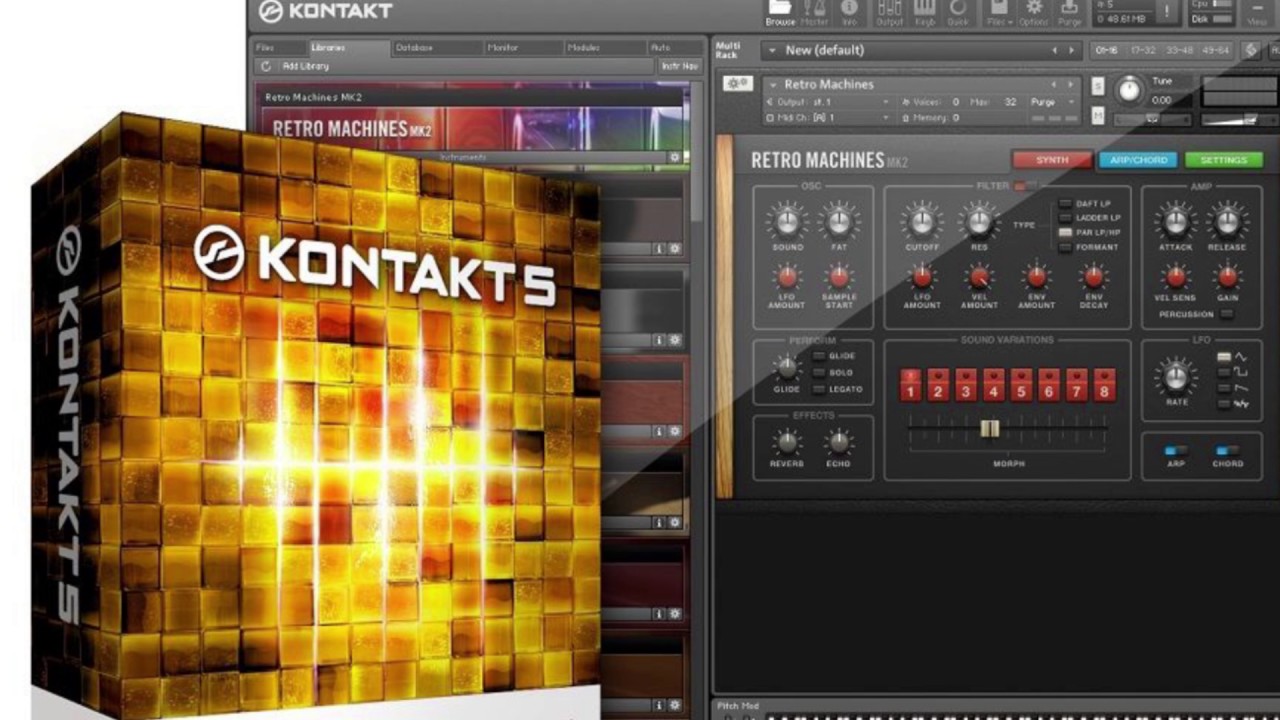
Task: Click the red Env Decay knob
Action: (x=1094, y=276)
